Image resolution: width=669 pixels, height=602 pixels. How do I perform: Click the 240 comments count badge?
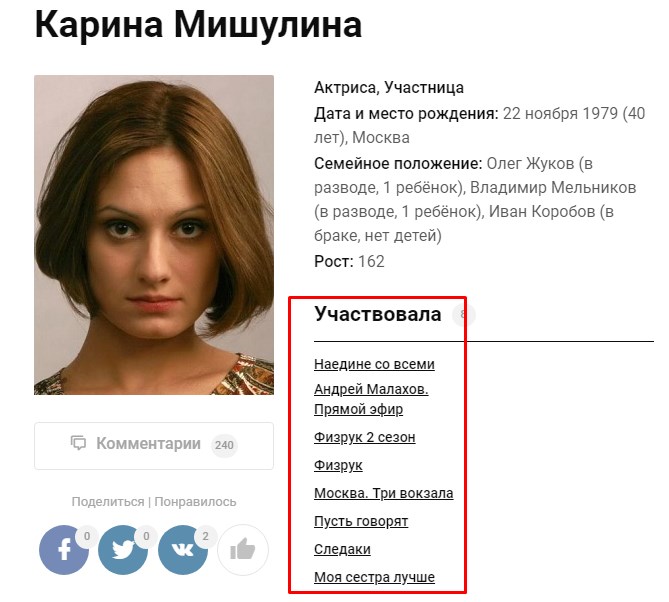(x=224, y=445)
